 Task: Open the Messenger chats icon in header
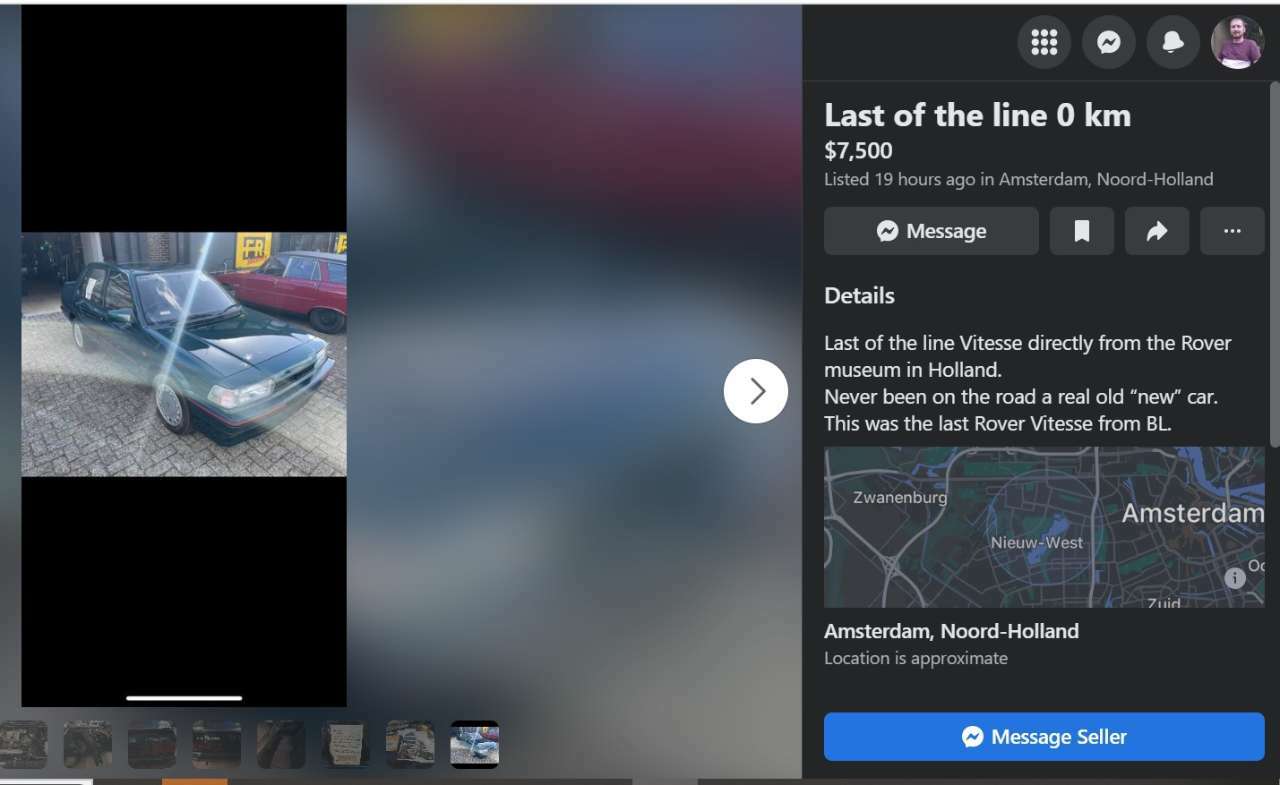(x=1108, y=42)
